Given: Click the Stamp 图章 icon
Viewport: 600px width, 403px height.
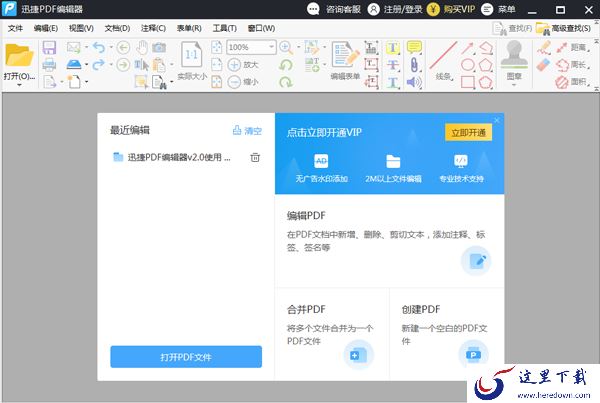Looking at the screenshot, I should point(514,55).
